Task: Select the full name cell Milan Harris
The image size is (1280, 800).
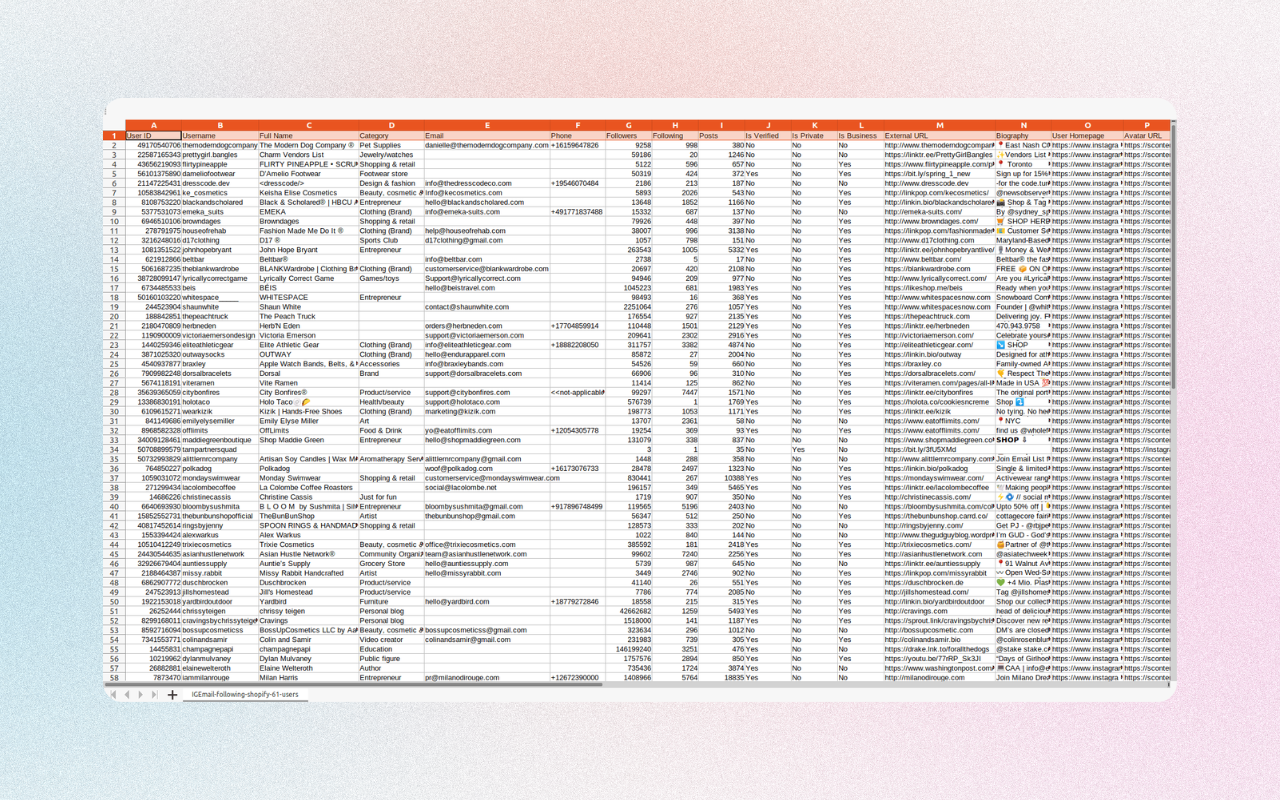Action: (x=308, y=678)
